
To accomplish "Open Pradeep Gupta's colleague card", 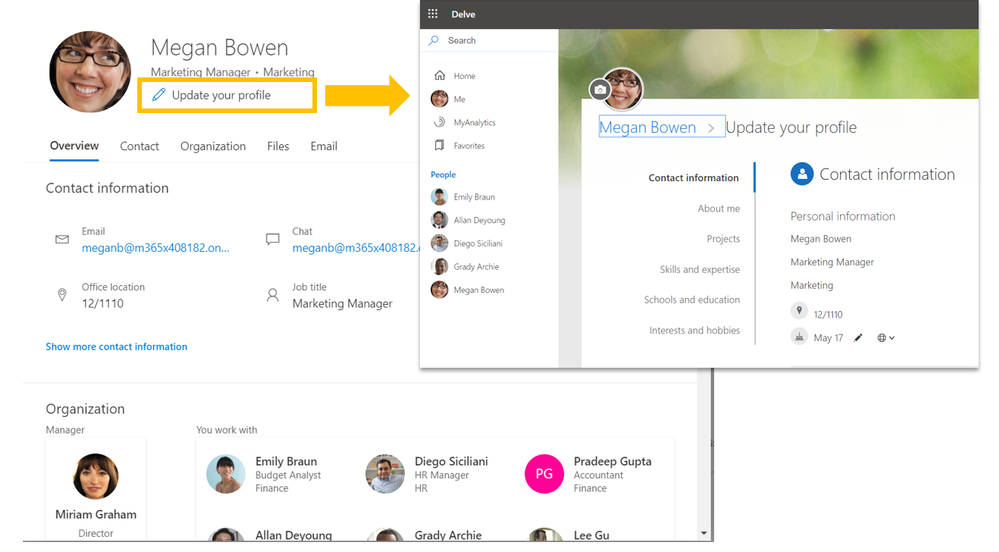I will (588, 474).
